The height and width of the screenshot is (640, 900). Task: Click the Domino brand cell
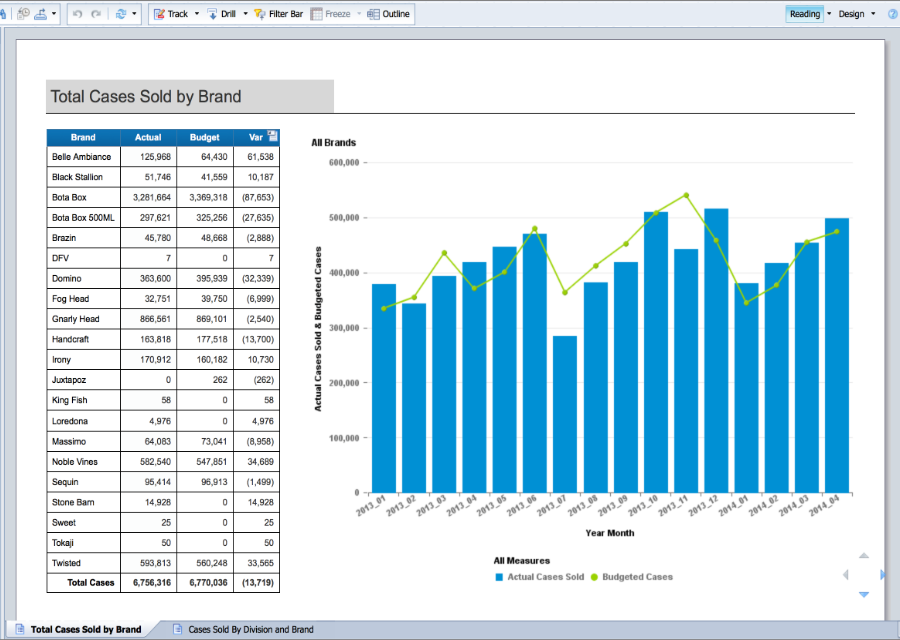point(83,278)
